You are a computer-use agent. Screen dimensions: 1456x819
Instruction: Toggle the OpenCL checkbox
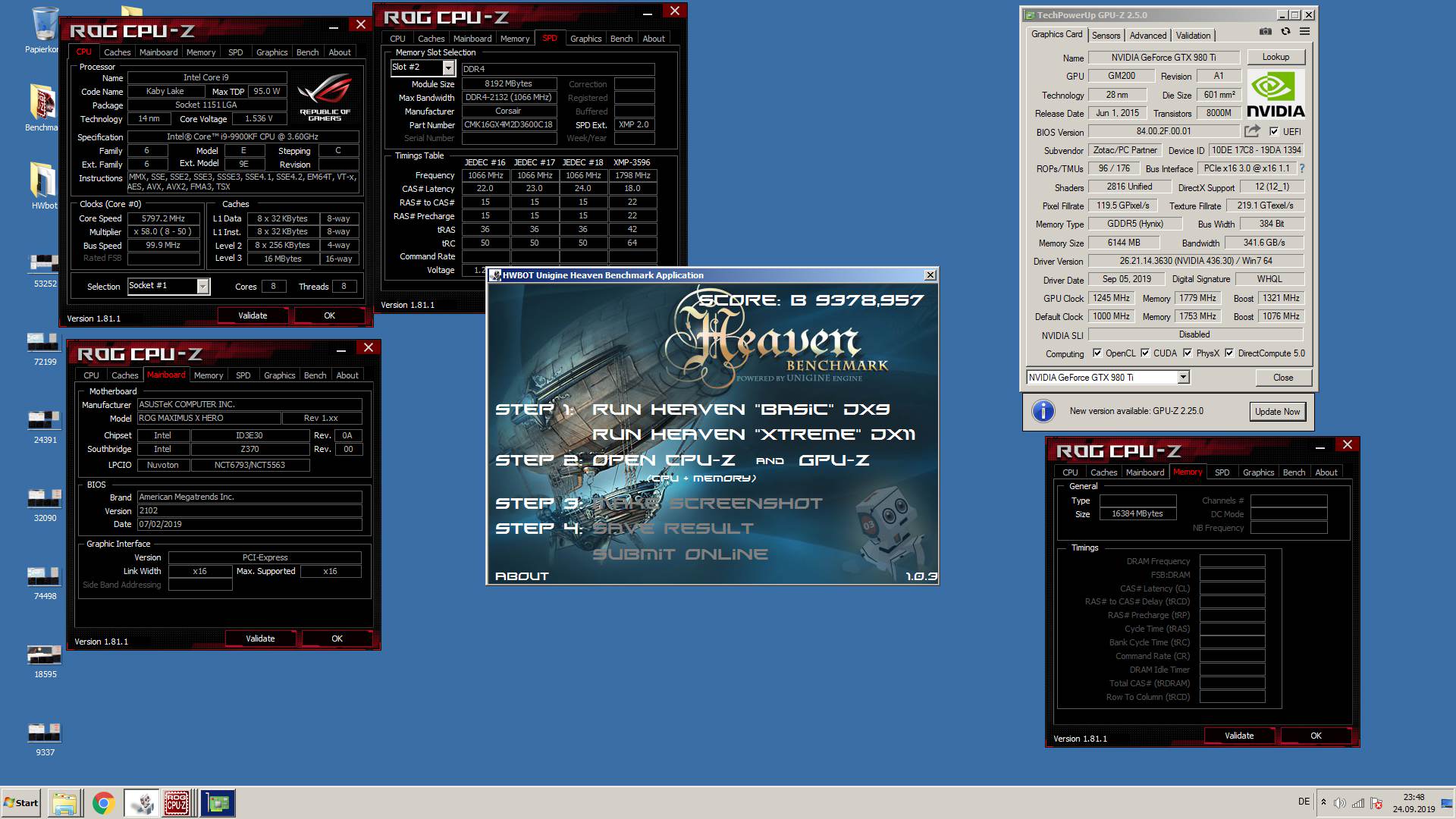pos(1097,353)
